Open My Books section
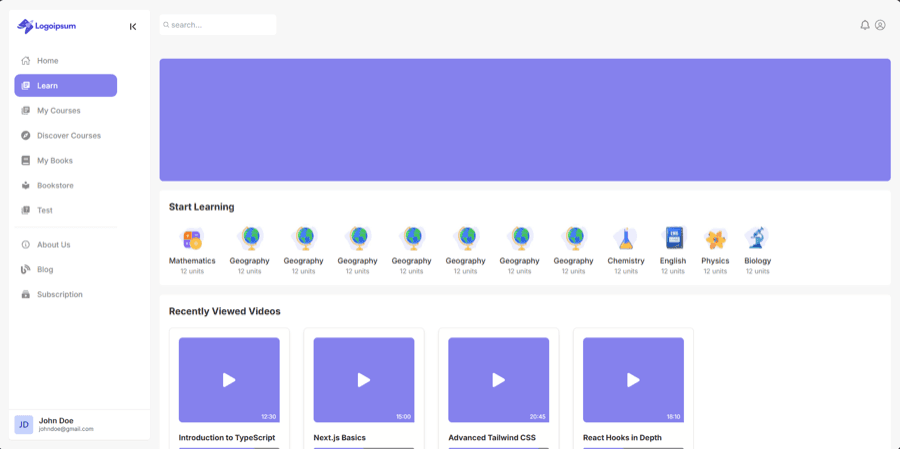 pos(65,161)
